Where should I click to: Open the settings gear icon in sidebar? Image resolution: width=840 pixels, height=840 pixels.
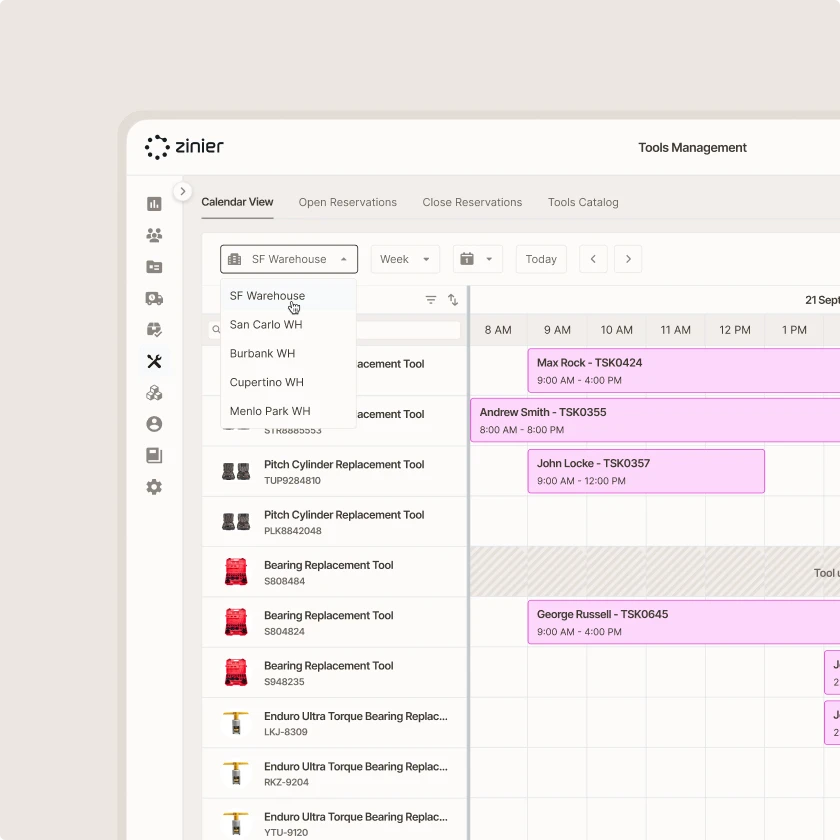(154, 488)
